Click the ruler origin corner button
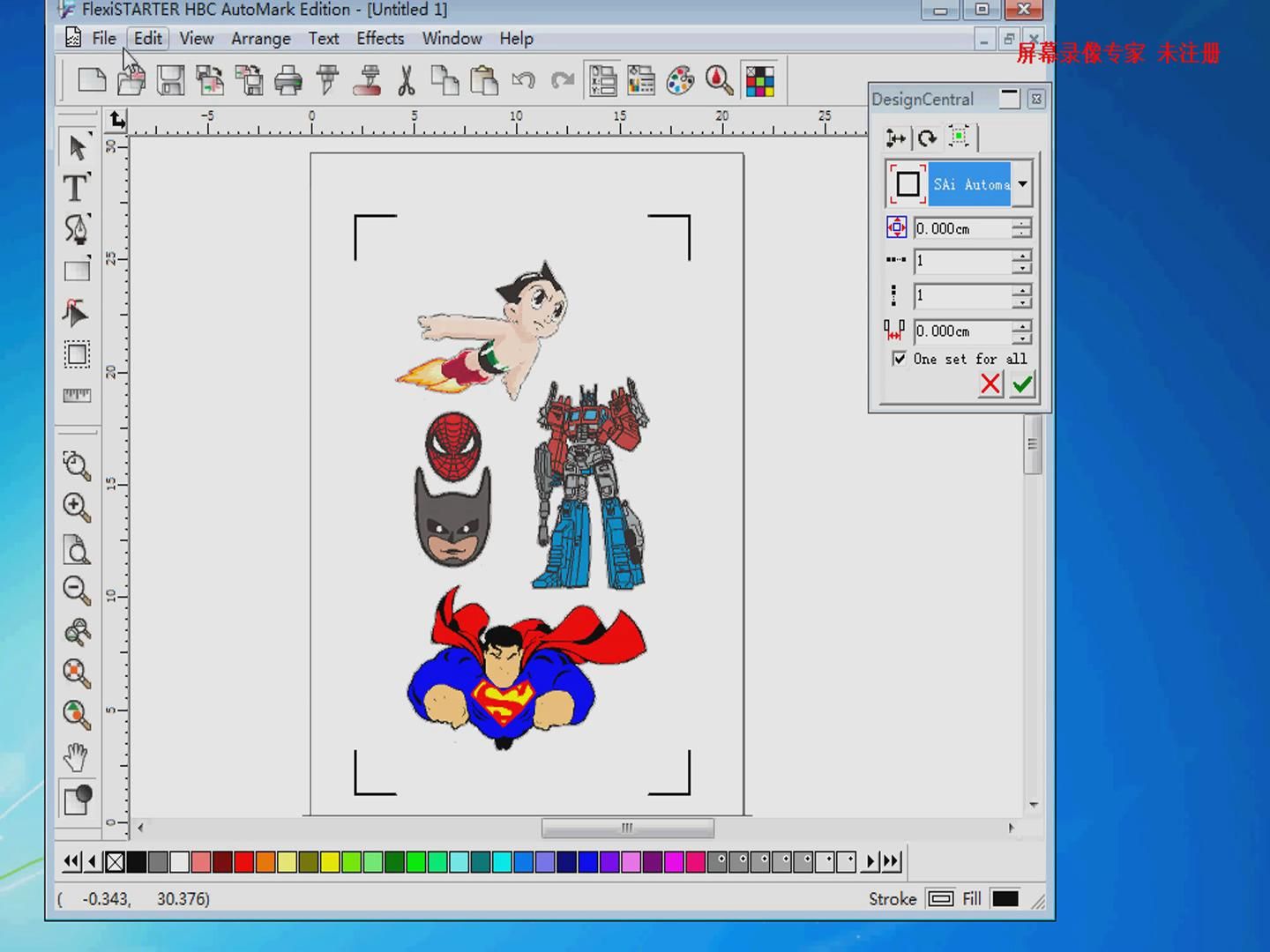Image resolution: width=1270 pixels, height=952 pixels. [116, 120]
